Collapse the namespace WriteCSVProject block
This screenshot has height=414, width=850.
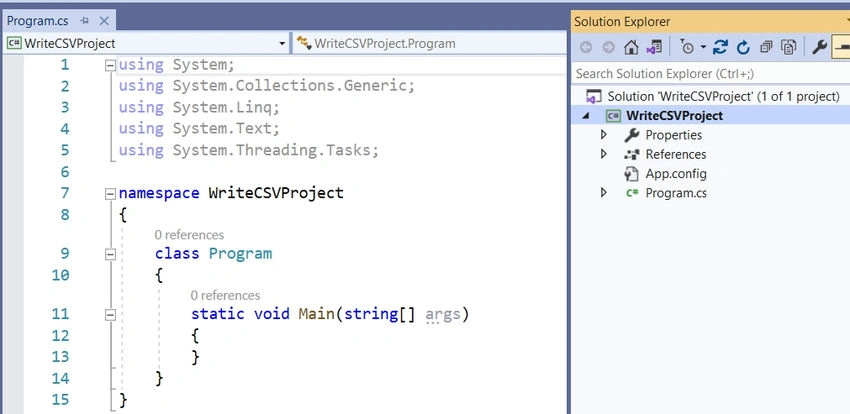point(110,193)
